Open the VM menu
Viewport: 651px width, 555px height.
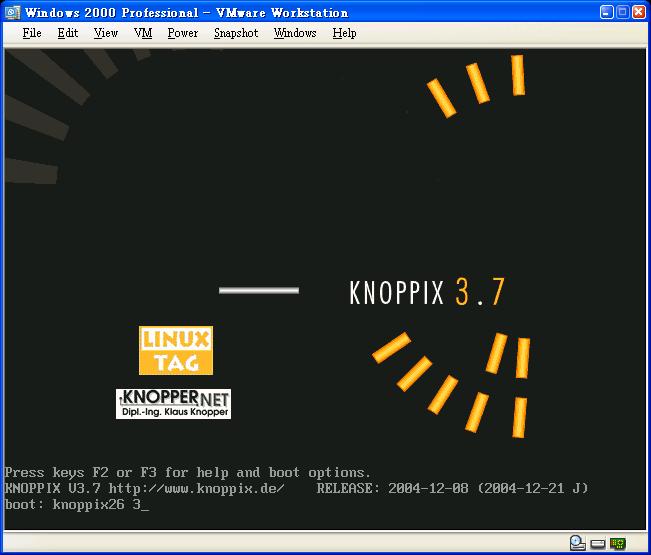[143, 33]
